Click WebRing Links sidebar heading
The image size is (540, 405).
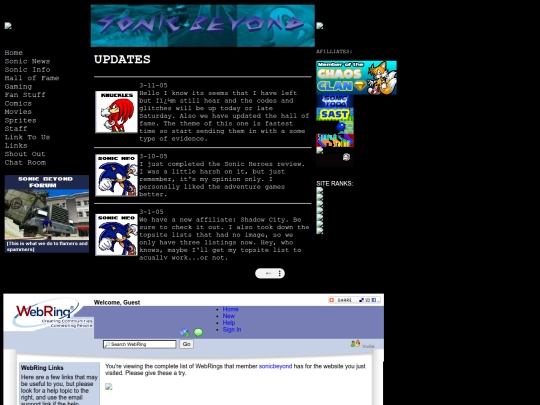(42, 368)
